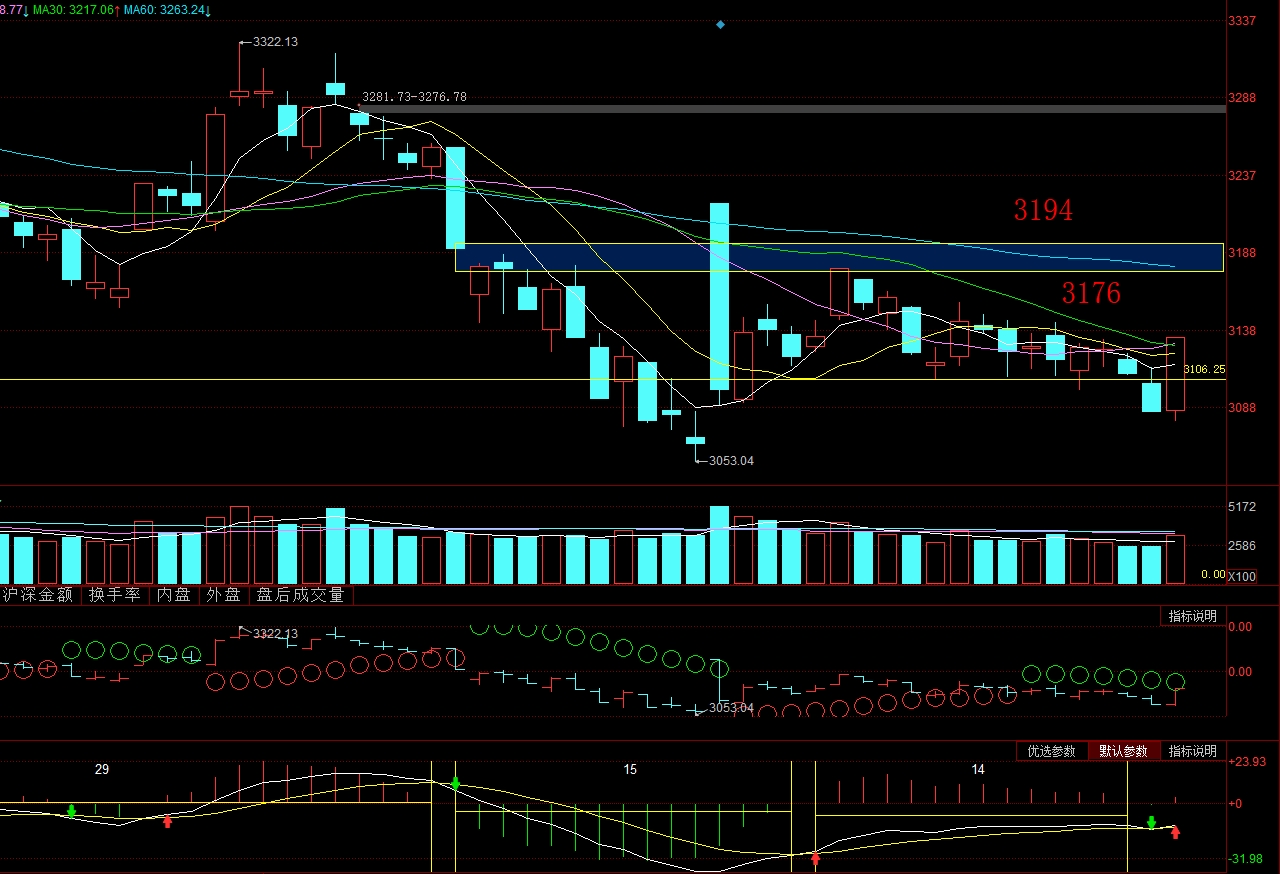This screenshot has height=874, width=1280.
Task: Click the green down arrow nearest date 29
Action: click(71, 811)
